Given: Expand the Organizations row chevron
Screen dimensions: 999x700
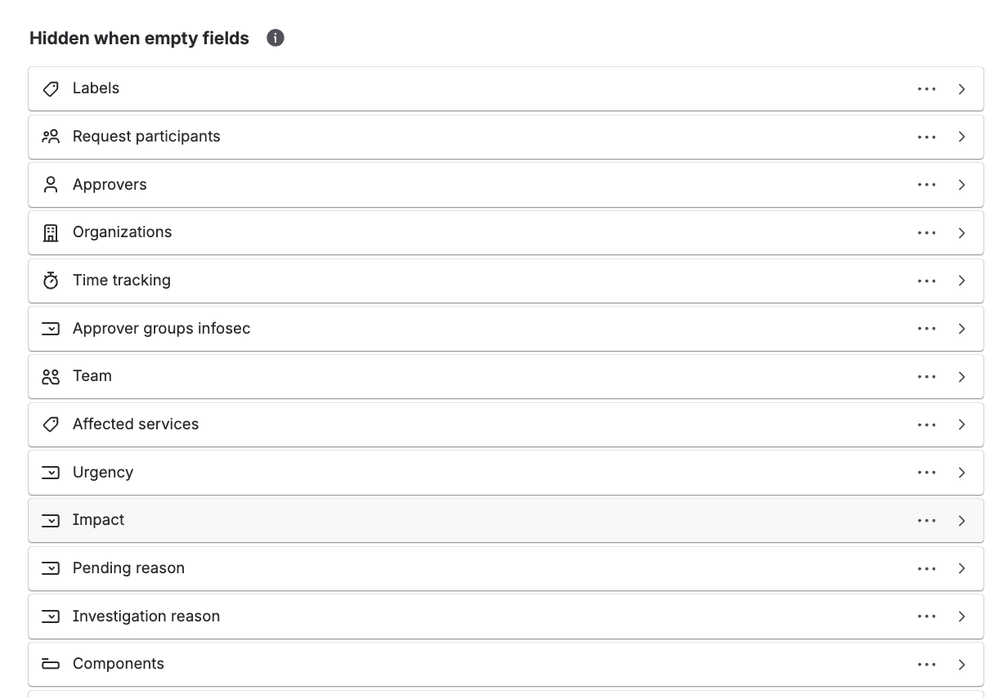Looking at the screenshot, I should coord(962,233).
